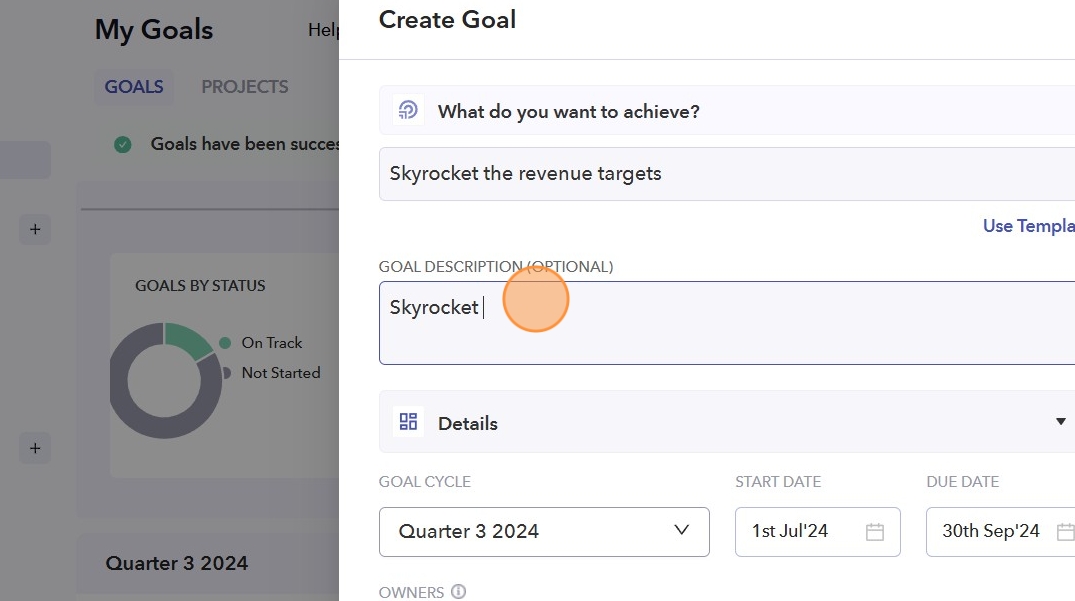Open the Help link in the header
1075x601 pixels.
(324, 30)
